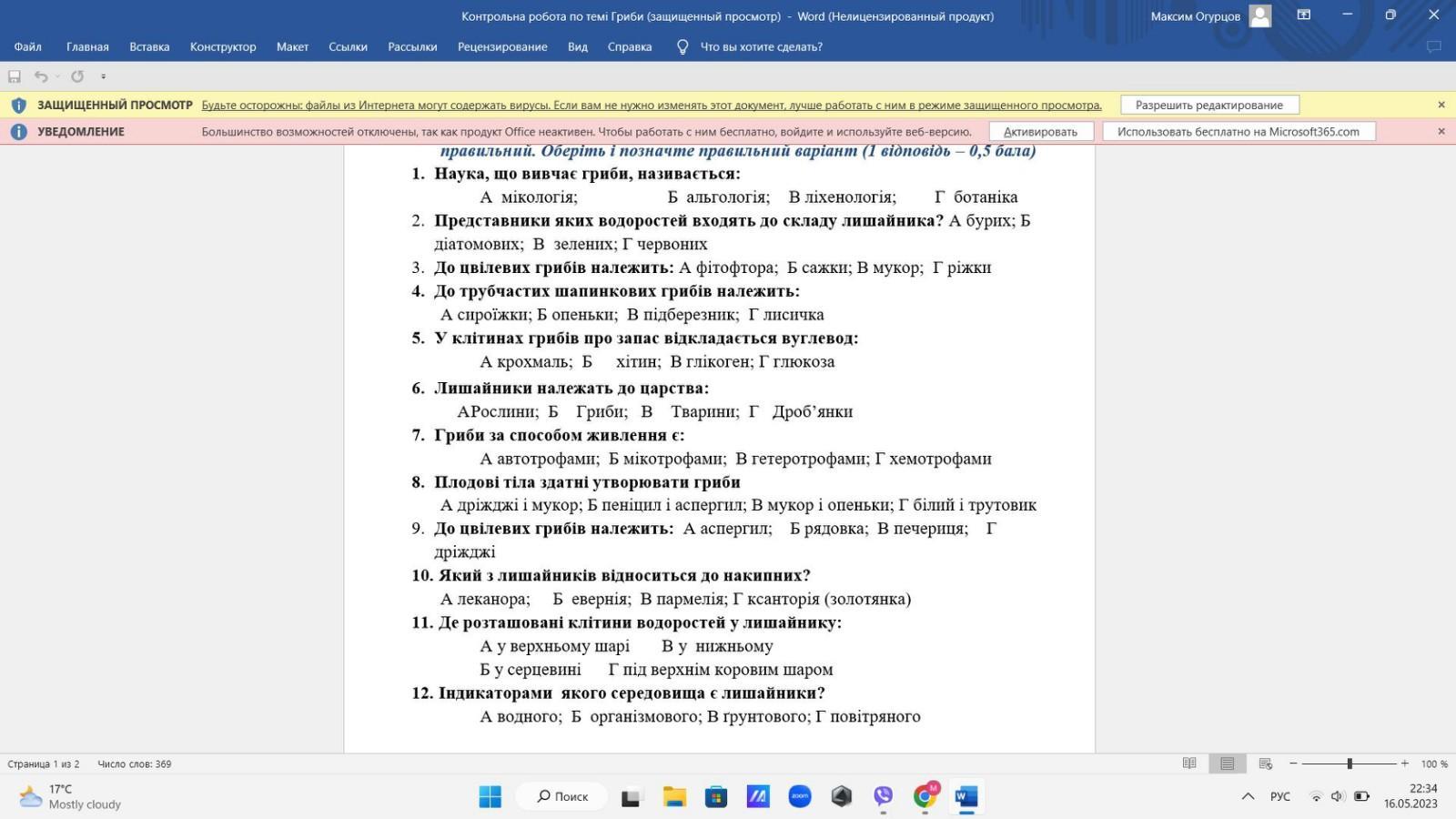The width and height of the screenshot is (1456, 819).
Task: Click the 100 % zoom level
Action: click(1434, 763)
